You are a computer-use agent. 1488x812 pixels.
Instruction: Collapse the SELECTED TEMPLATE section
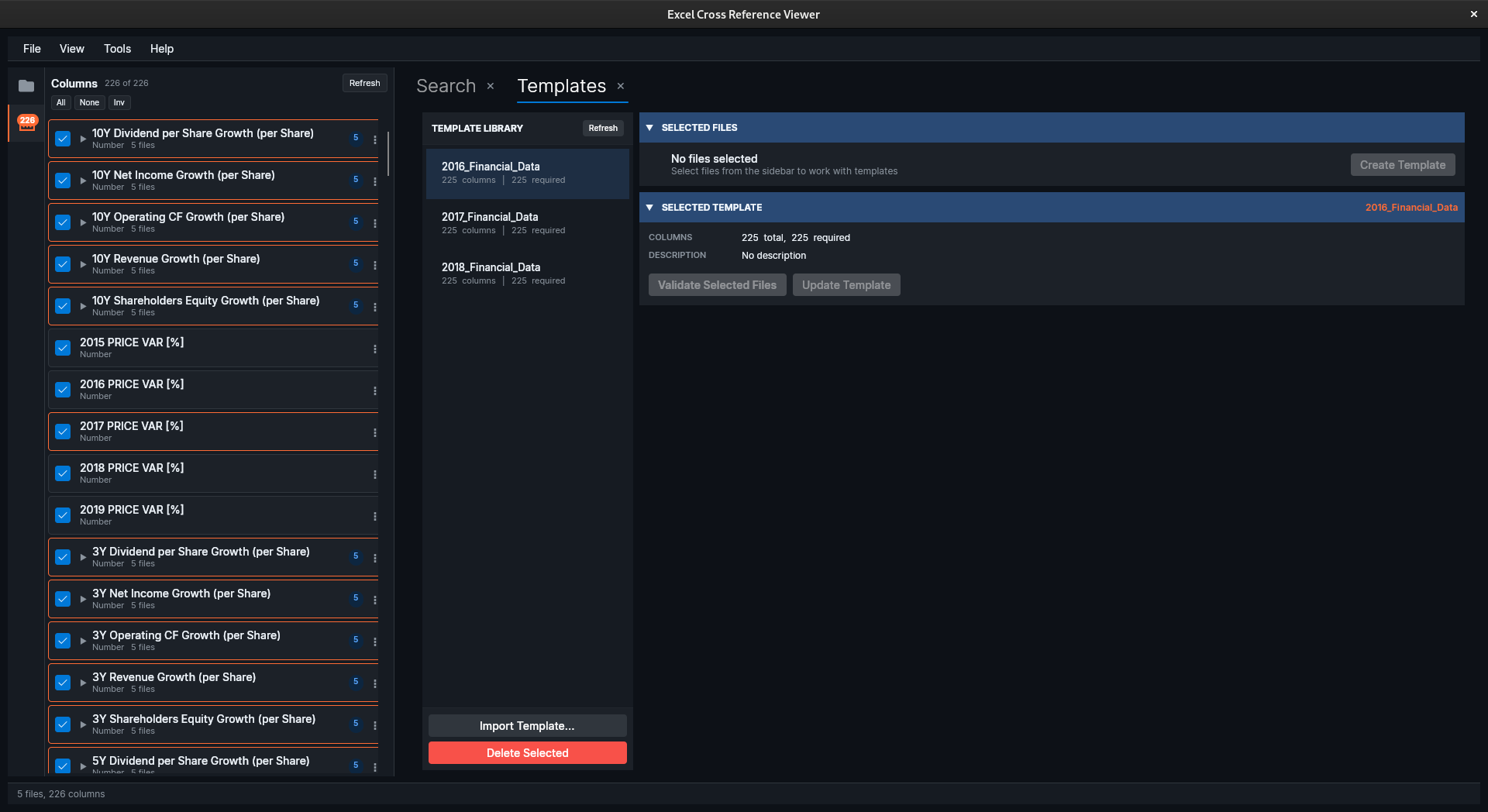[649, 208]
